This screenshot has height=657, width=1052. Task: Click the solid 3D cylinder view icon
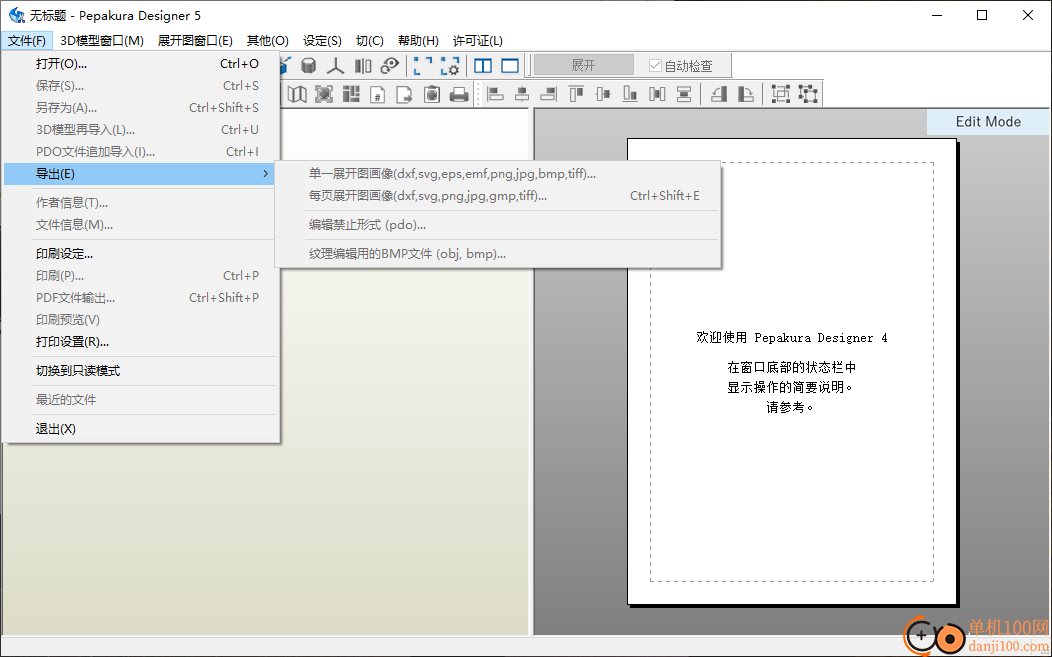tap(308, 65)
